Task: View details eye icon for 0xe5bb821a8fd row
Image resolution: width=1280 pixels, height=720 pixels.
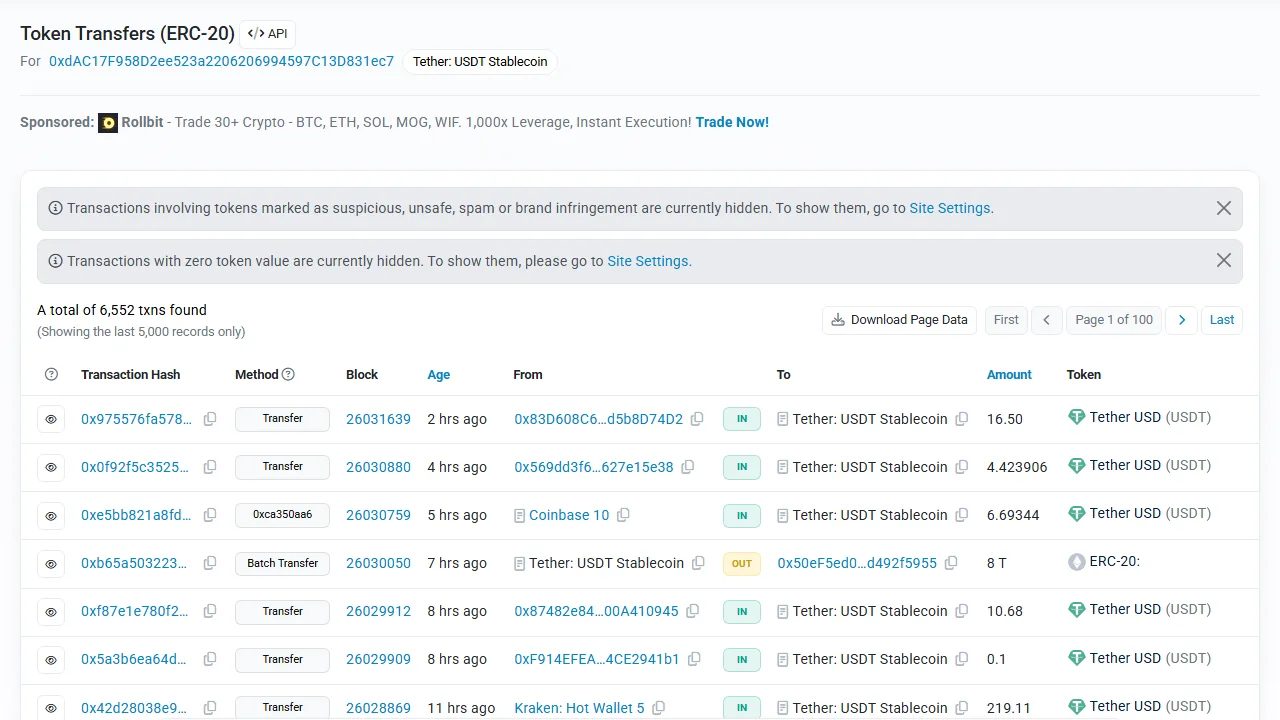Action: pos(51,515)
